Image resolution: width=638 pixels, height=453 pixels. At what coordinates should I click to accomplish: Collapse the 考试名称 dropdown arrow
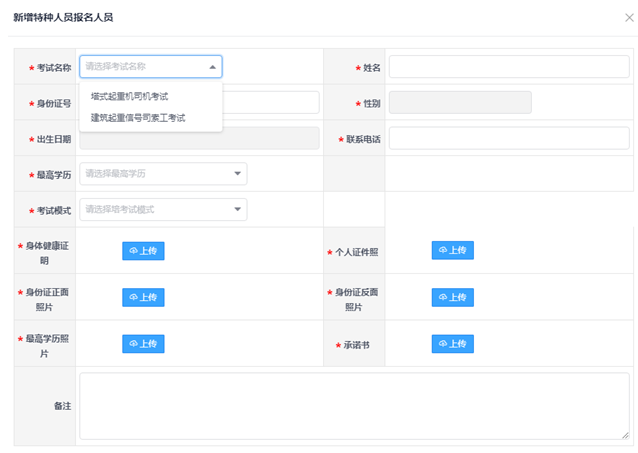(x=212, y=67)
